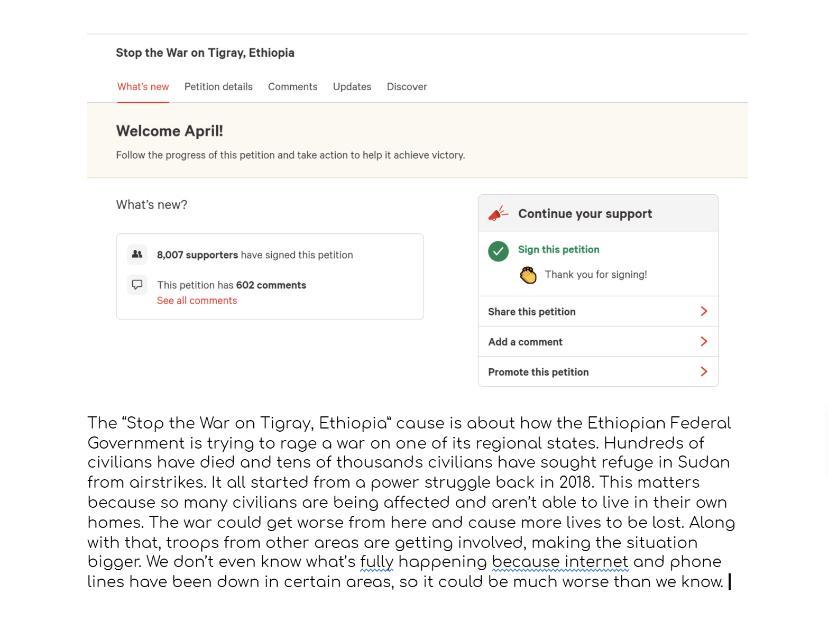
Task: Click the Continue your support heading
Action: pyautogui.click(x=585, y=214)
